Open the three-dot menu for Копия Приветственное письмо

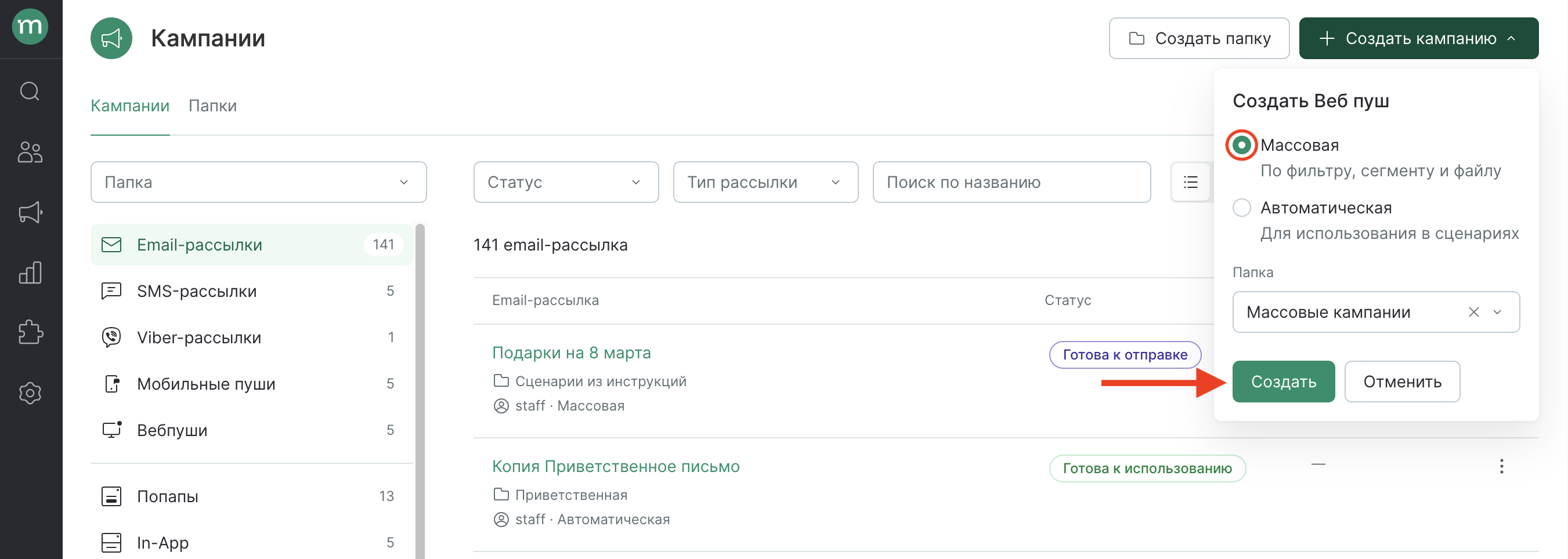(1501, 466)
